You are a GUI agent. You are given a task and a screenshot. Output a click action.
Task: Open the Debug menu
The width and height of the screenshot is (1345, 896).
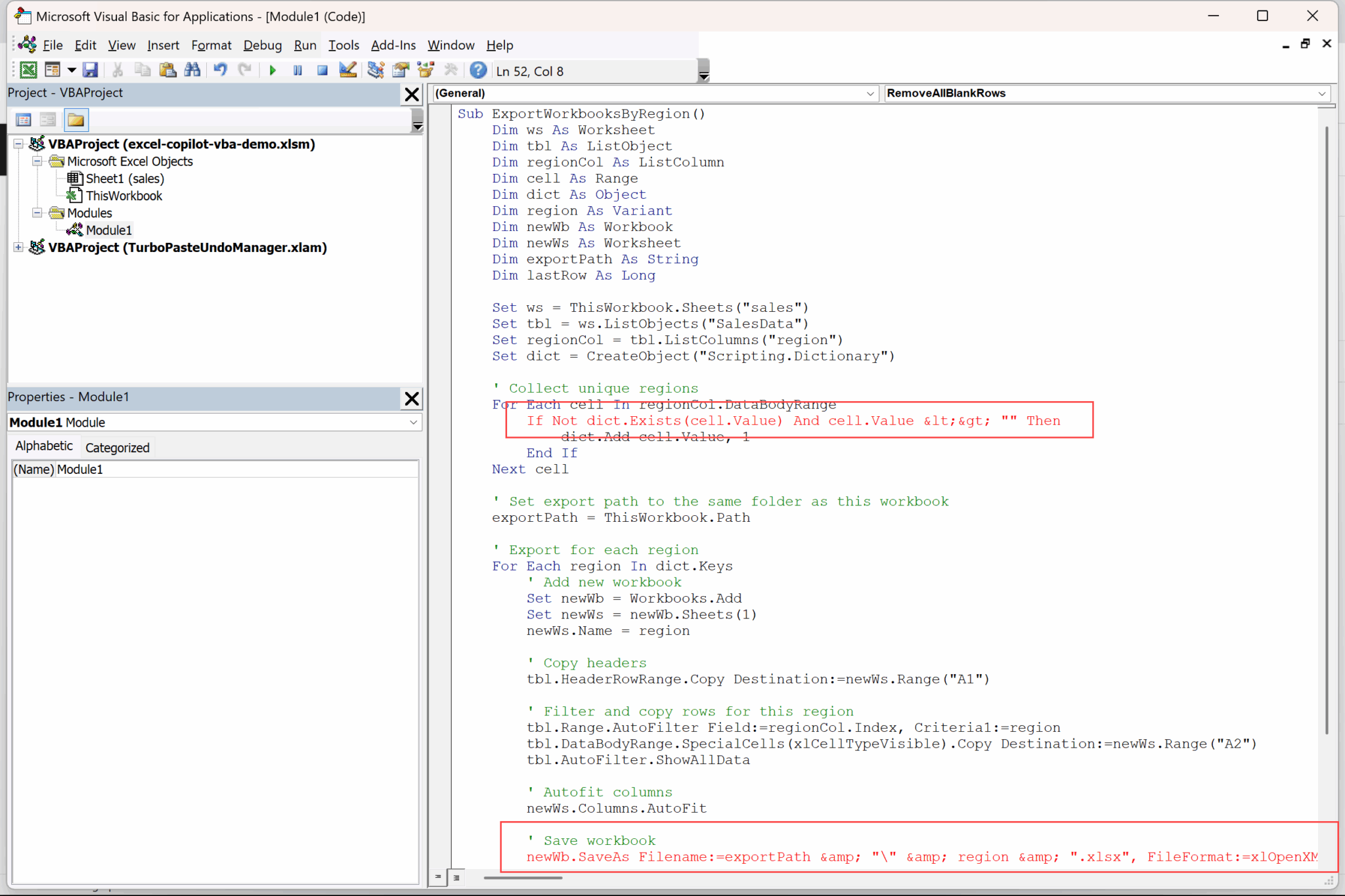[262, 45]
